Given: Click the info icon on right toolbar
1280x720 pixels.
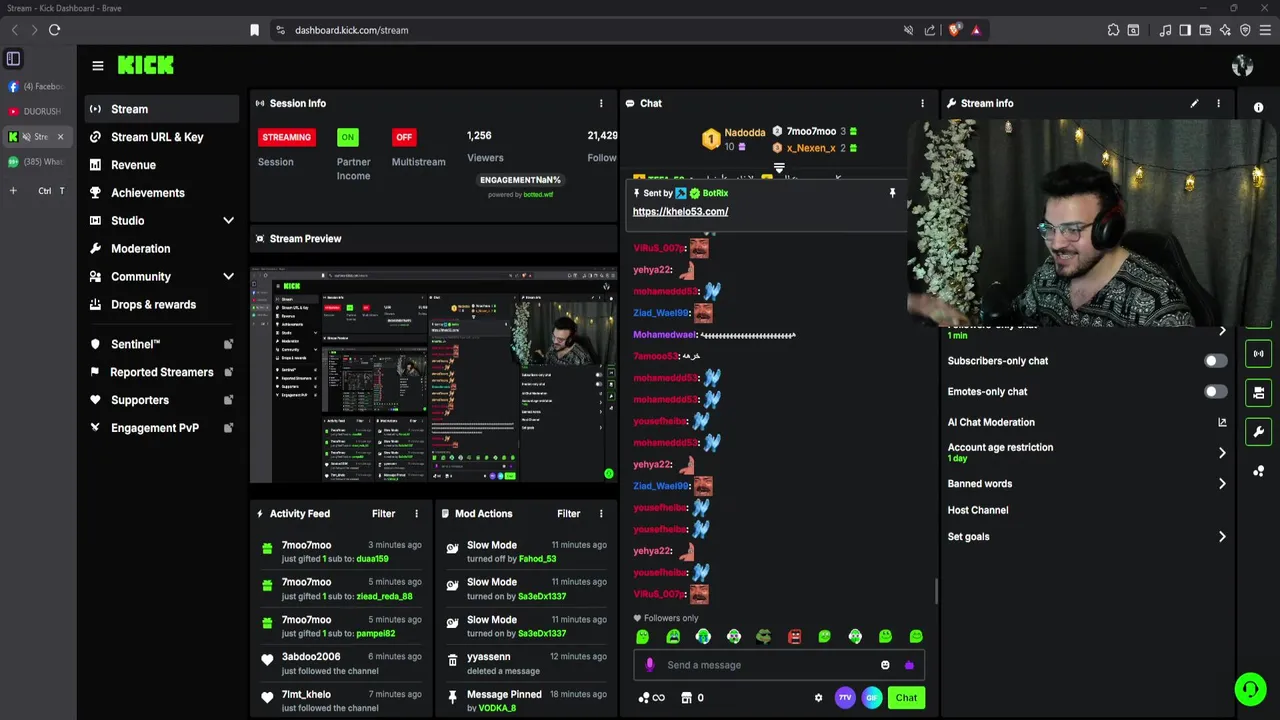Looking at the screenshot, I should [1258, 107].
